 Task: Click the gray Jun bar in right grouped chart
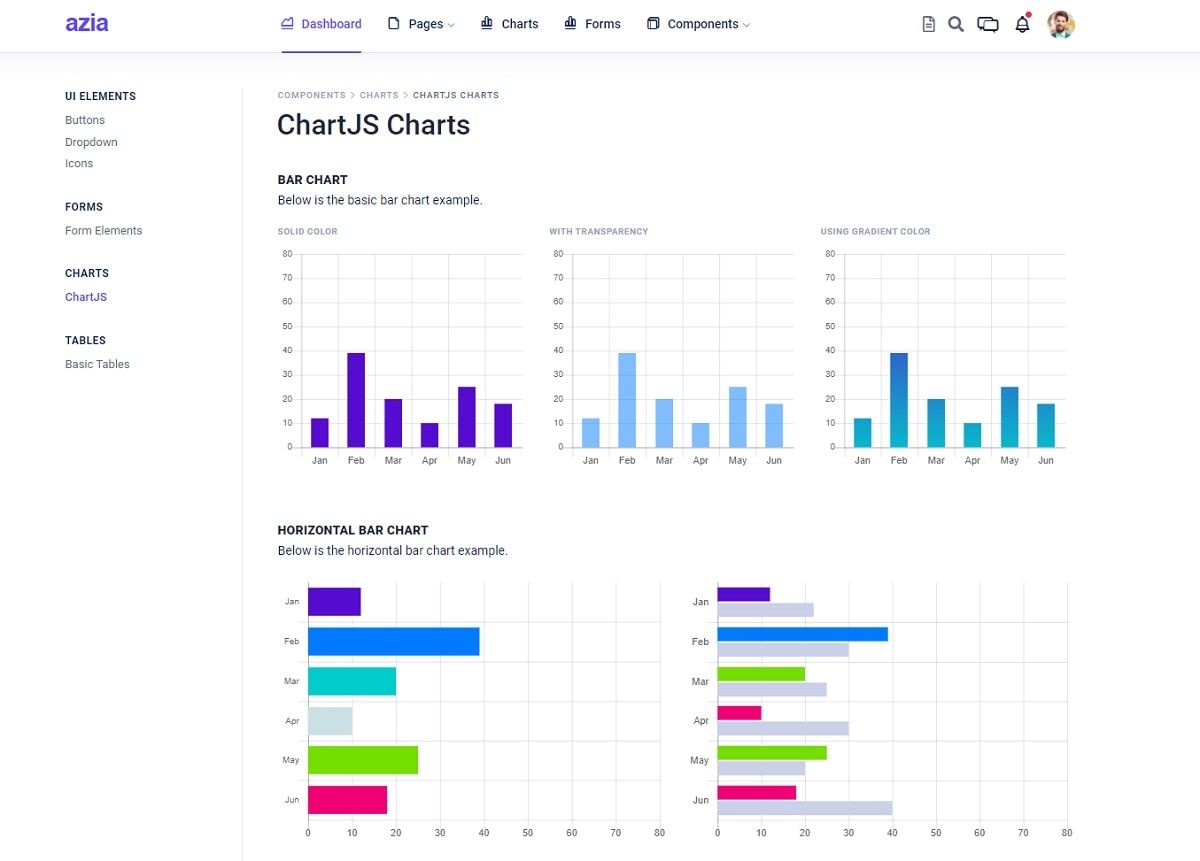click(x=805, y=808)
